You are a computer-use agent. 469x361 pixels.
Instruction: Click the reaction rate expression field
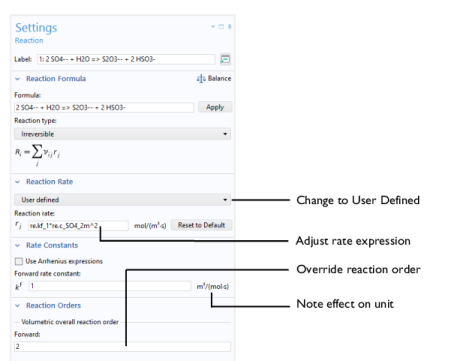78,226
